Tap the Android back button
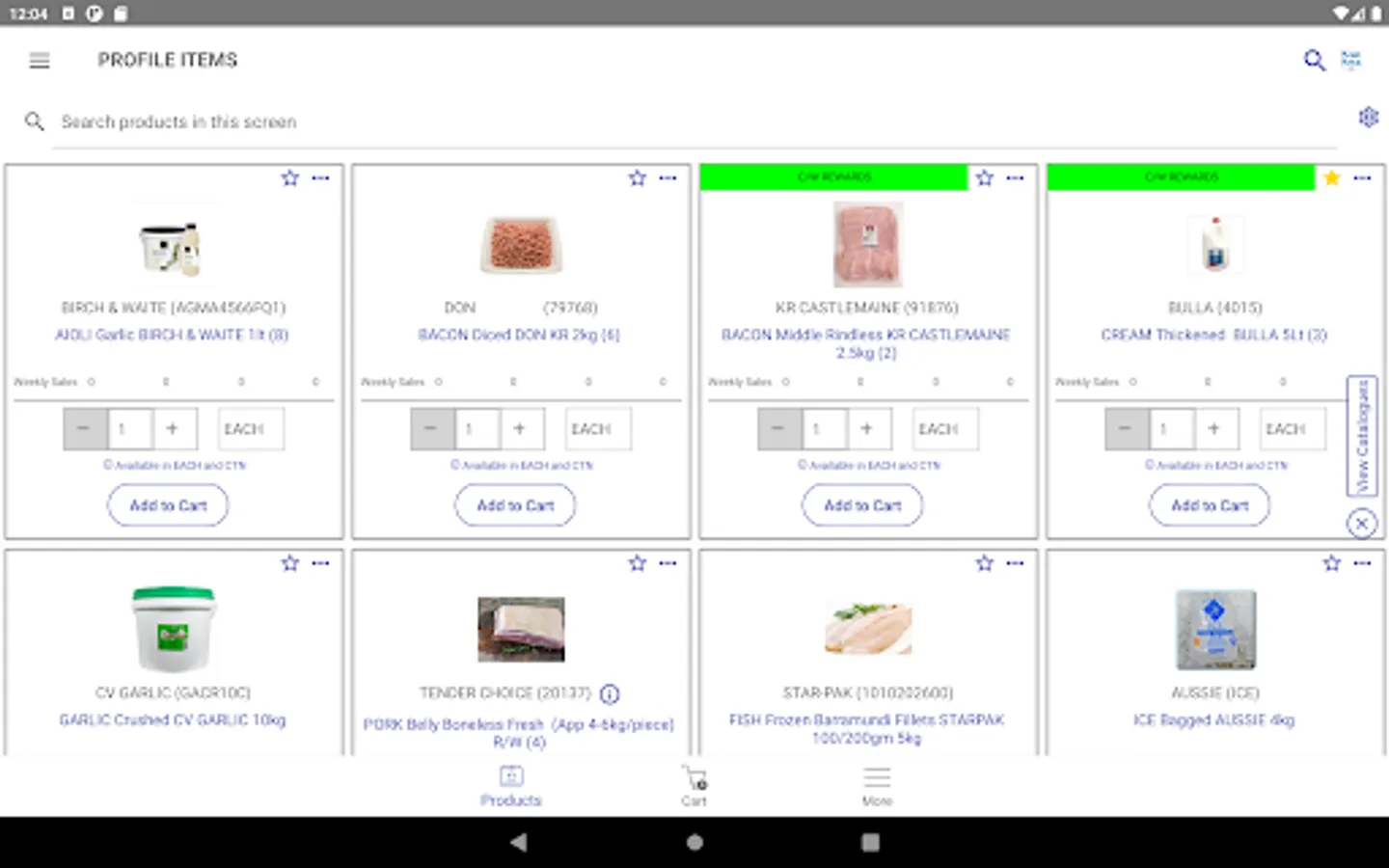The width and height of the screenshot is (1389, 868). click(x=519, y=842)
